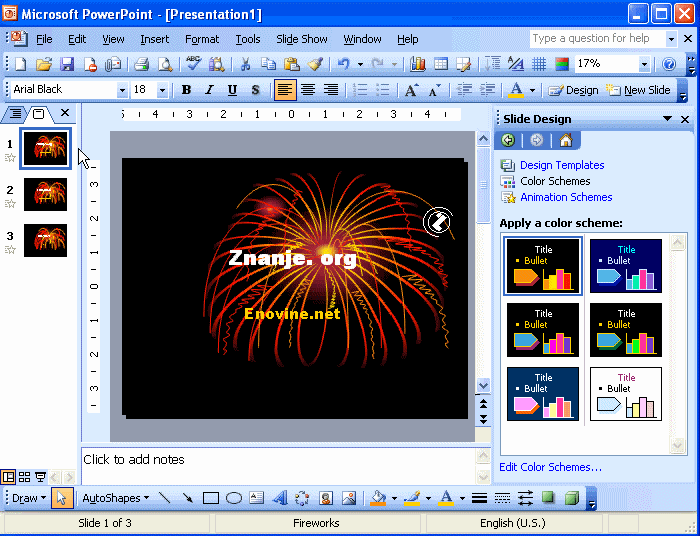Open the Format menu
This screenshot has height=536, width=700.
[202, 39]
